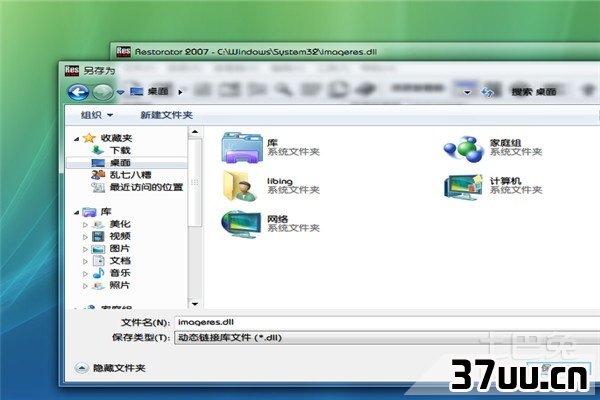Select the 库 system folder icon

(242, 148)
